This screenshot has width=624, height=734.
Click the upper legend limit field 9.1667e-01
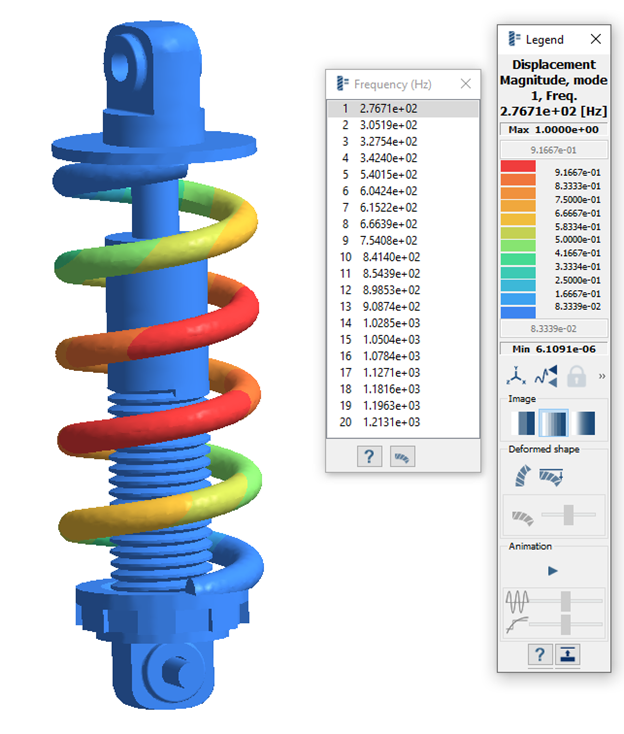point(554,150)
